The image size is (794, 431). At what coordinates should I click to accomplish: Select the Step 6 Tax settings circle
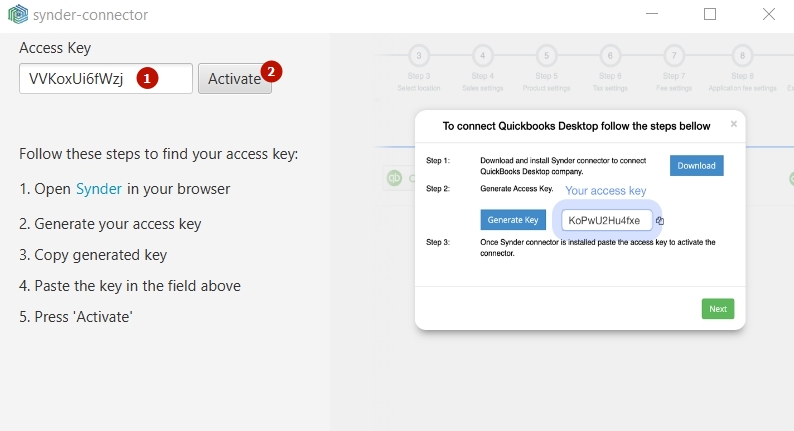click(610, 56)
